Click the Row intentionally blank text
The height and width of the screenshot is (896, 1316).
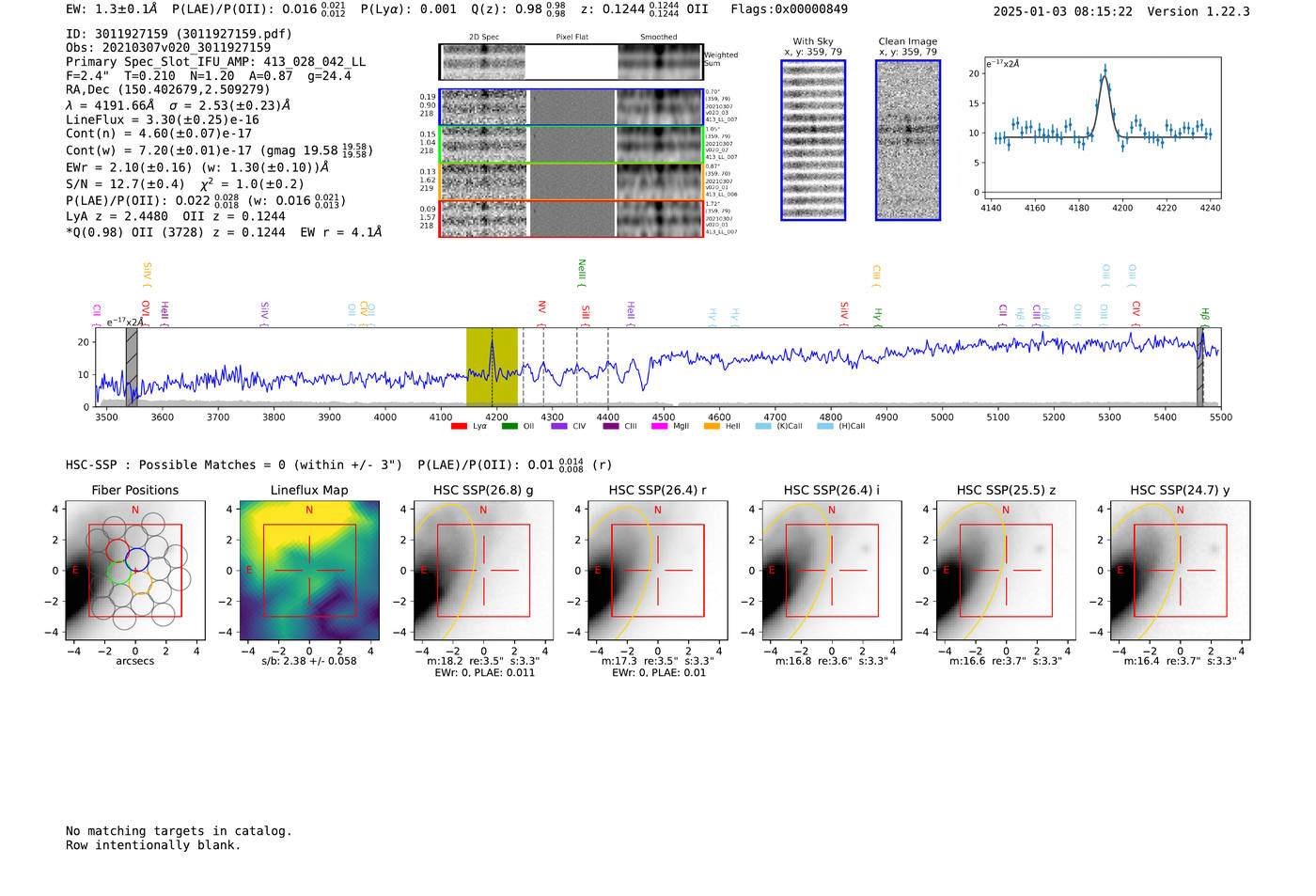click(x=153, y=845)
